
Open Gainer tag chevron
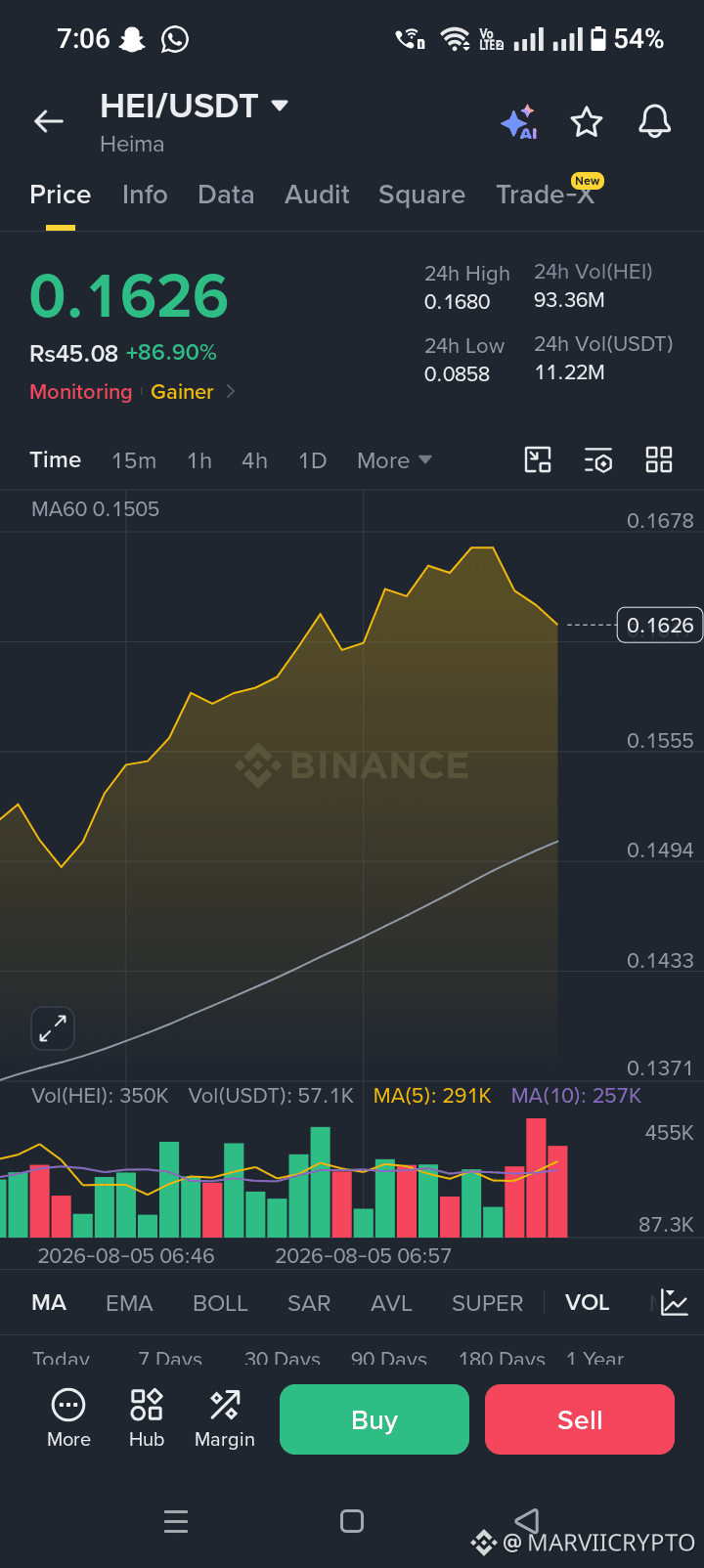(231, 391)
